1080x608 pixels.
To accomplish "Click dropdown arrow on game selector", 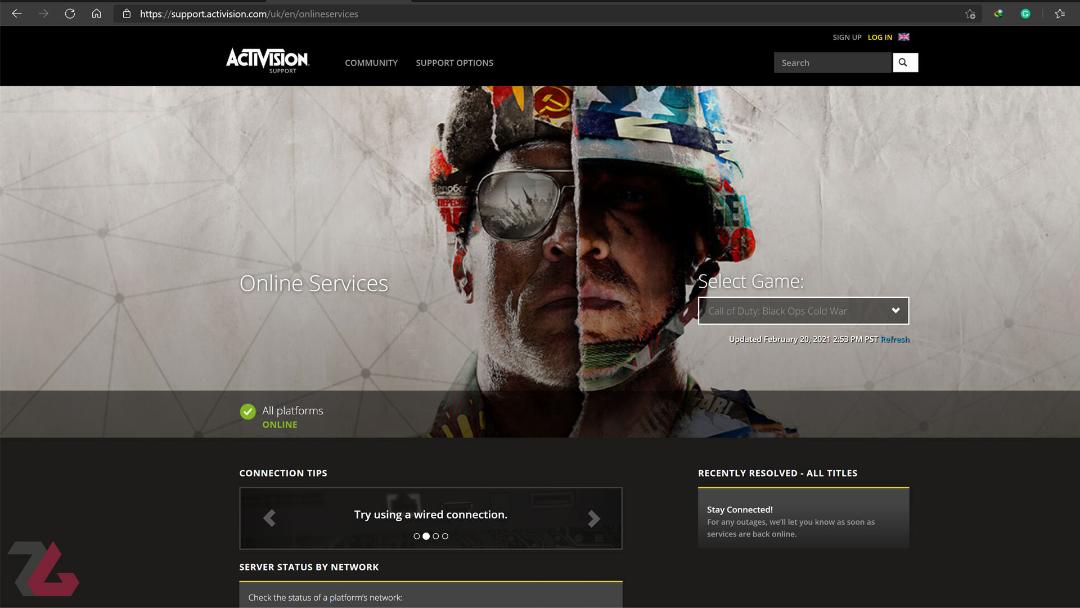I will 895,311.
